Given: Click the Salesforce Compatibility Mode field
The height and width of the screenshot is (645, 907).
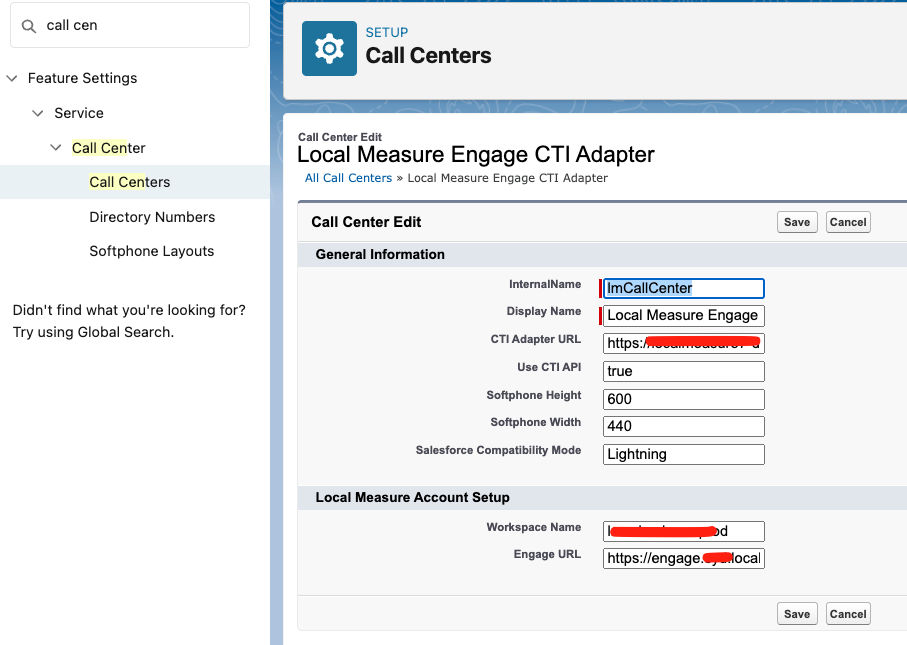Looking at the screenshot, I should tap(684, 454).
